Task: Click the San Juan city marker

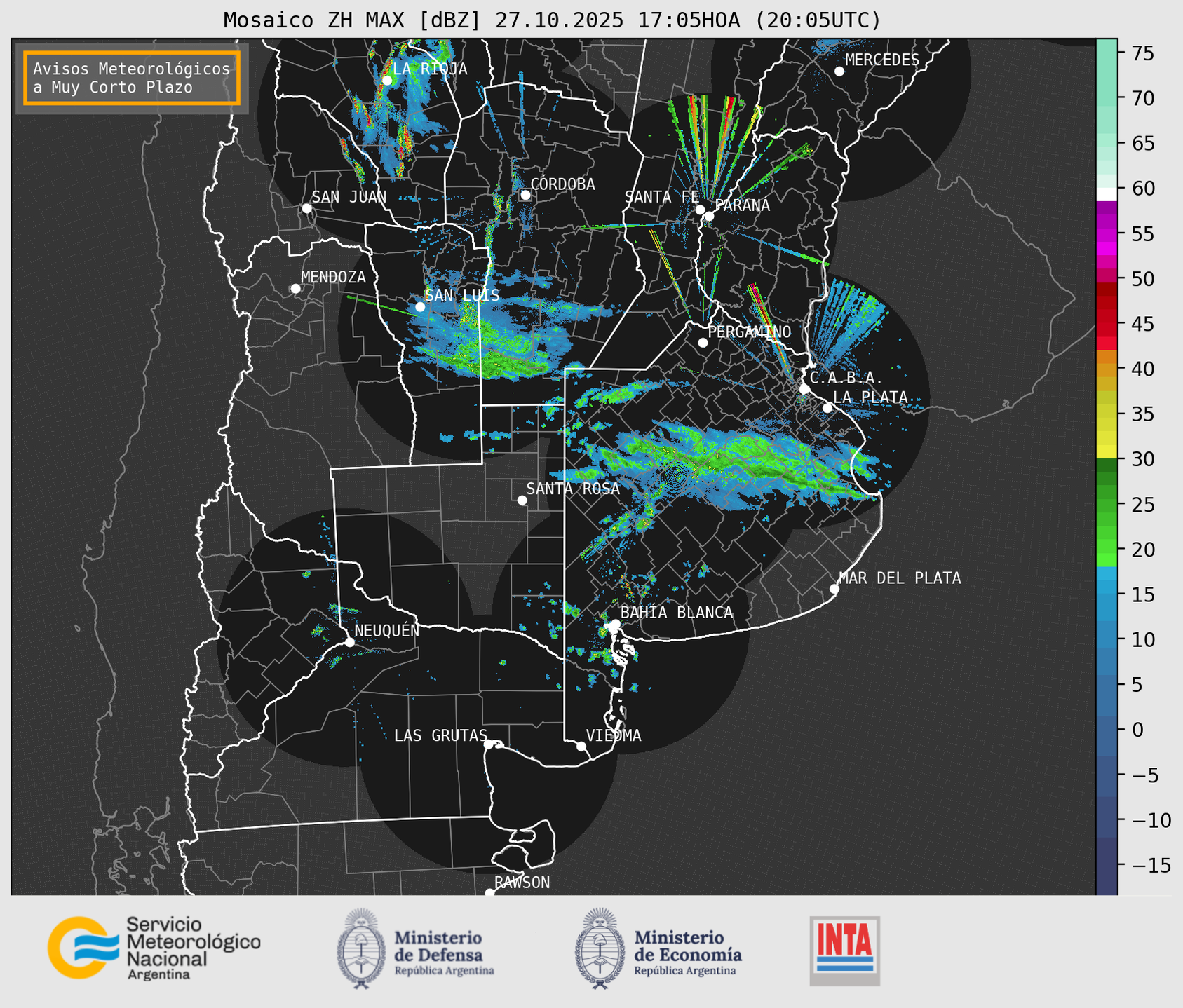Action: click(306, 208)
